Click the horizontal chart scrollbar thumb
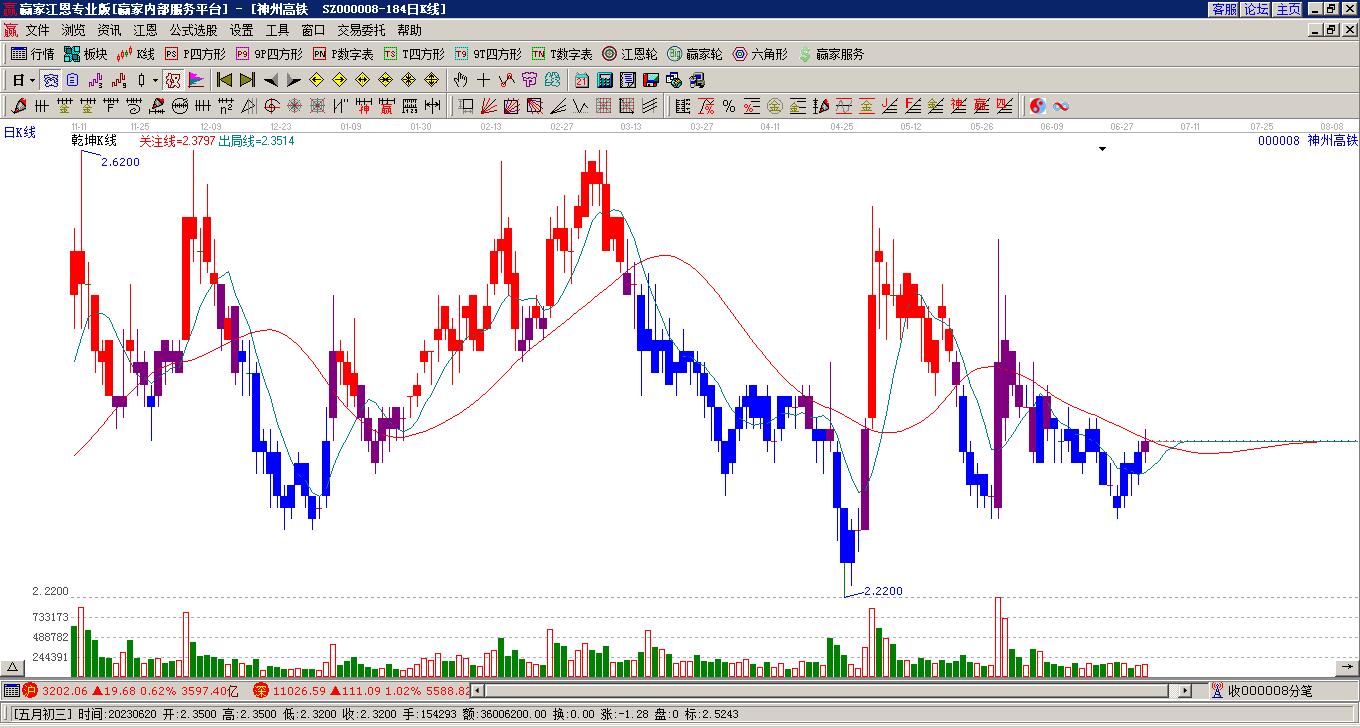1360x728 pixels. click(x=826, y=690)
